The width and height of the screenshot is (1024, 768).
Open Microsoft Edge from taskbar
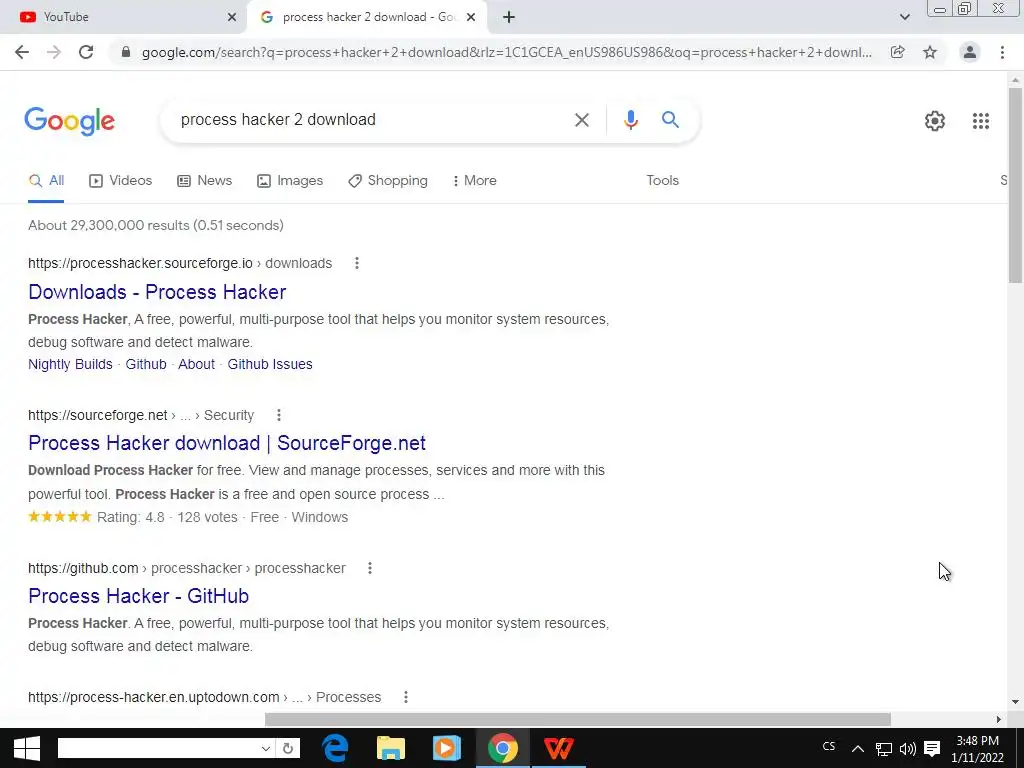click(x=335, y=748)
